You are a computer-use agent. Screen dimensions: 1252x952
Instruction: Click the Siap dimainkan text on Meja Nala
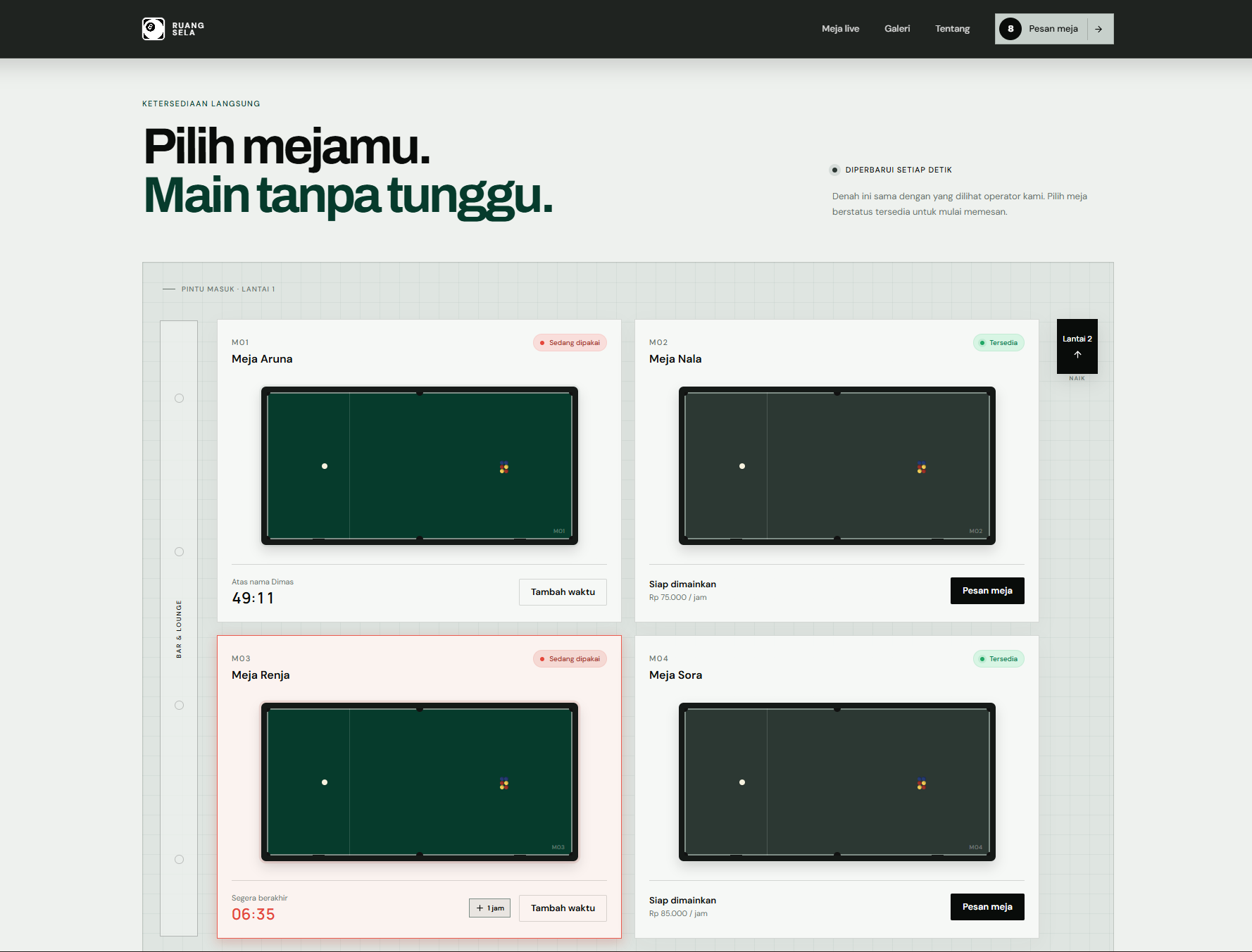tap(682, 584)
